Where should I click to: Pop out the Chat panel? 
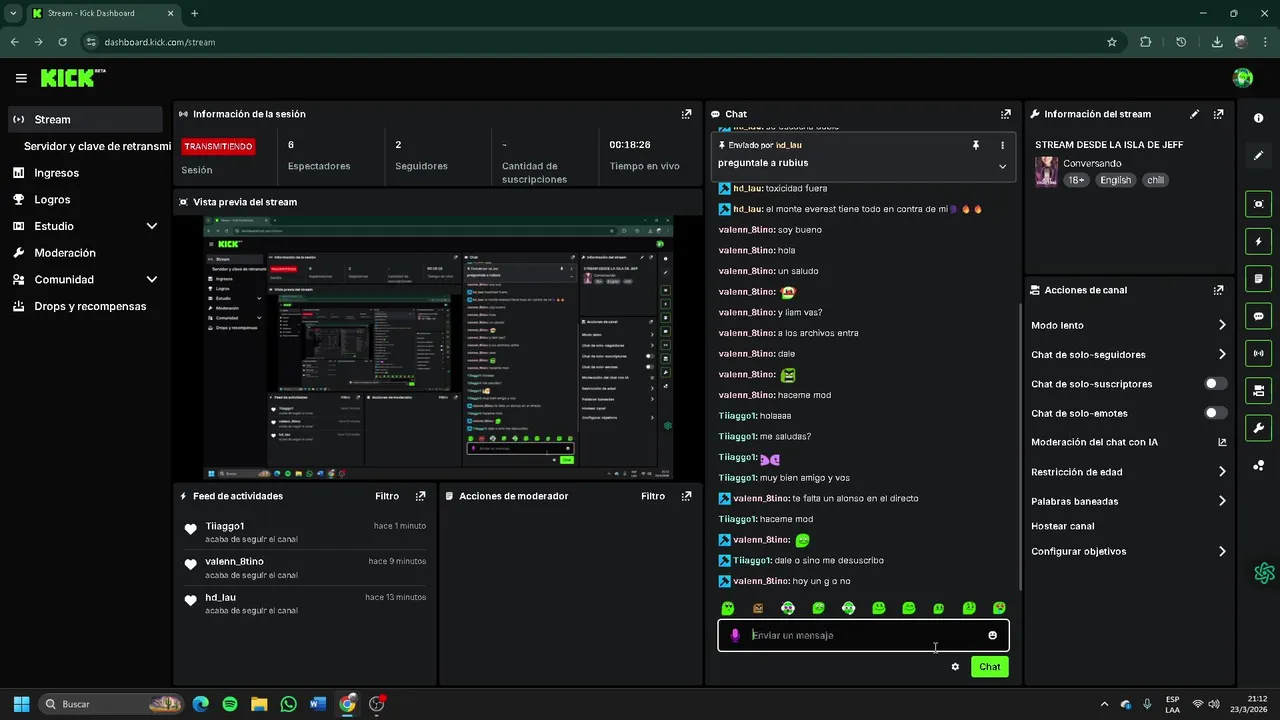click(x=1006, y=114)
